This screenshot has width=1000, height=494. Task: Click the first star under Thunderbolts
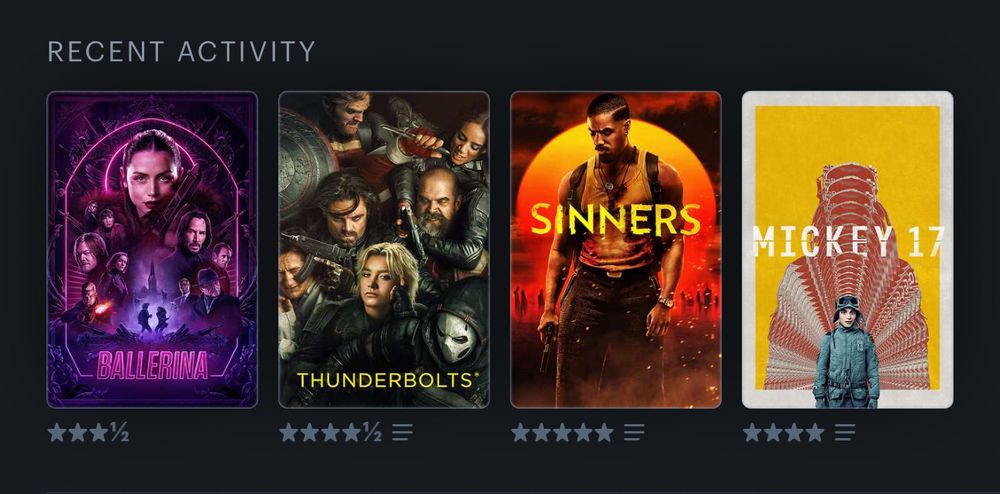[x=289, y=433]
